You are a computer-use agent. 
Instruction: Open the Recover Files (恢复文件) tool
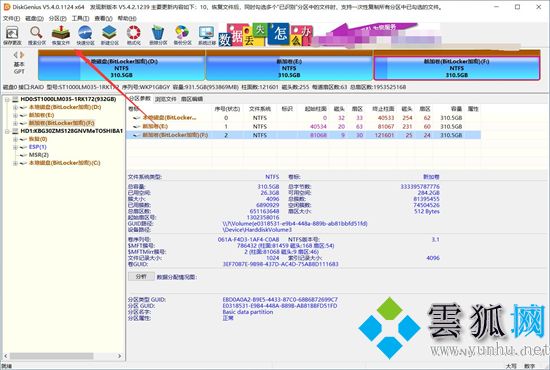pyautogui.click(x=61, y=35)
